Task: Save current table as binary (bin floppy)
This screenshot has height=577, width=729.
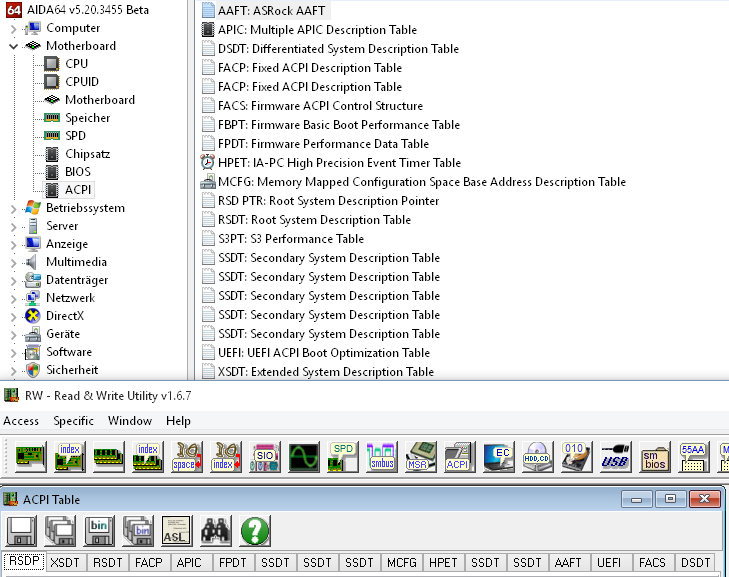Action: point(99,531)
